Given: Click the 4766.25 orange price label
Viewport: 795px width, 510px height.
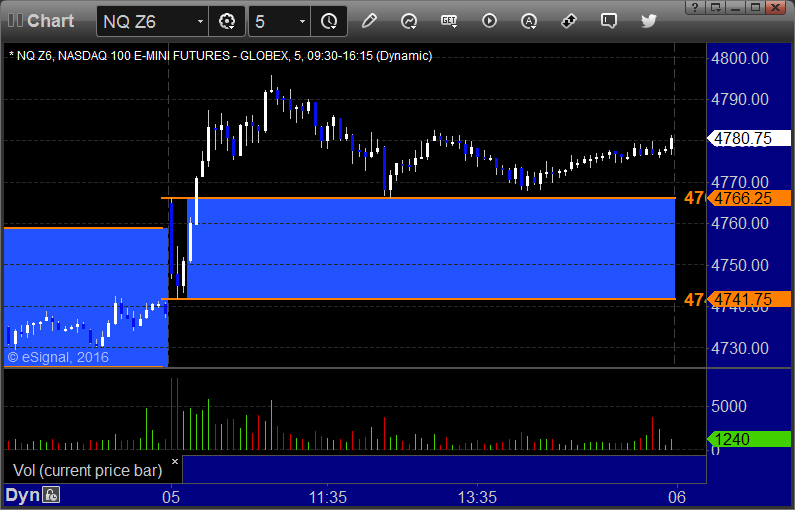Looking at the screenshot, I should 749,198.
